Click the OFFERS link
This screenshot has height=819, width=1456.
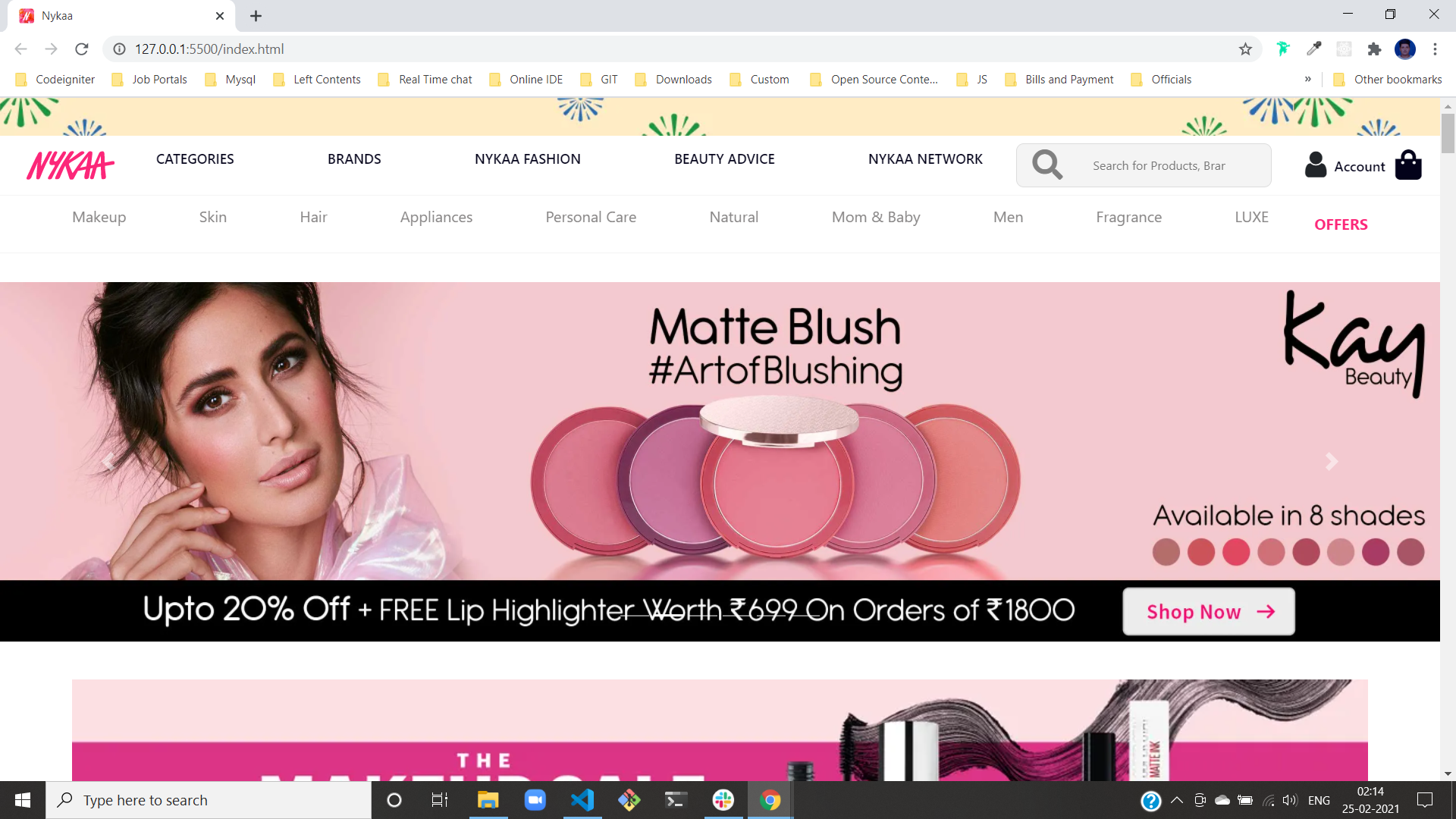(1341, 224)
